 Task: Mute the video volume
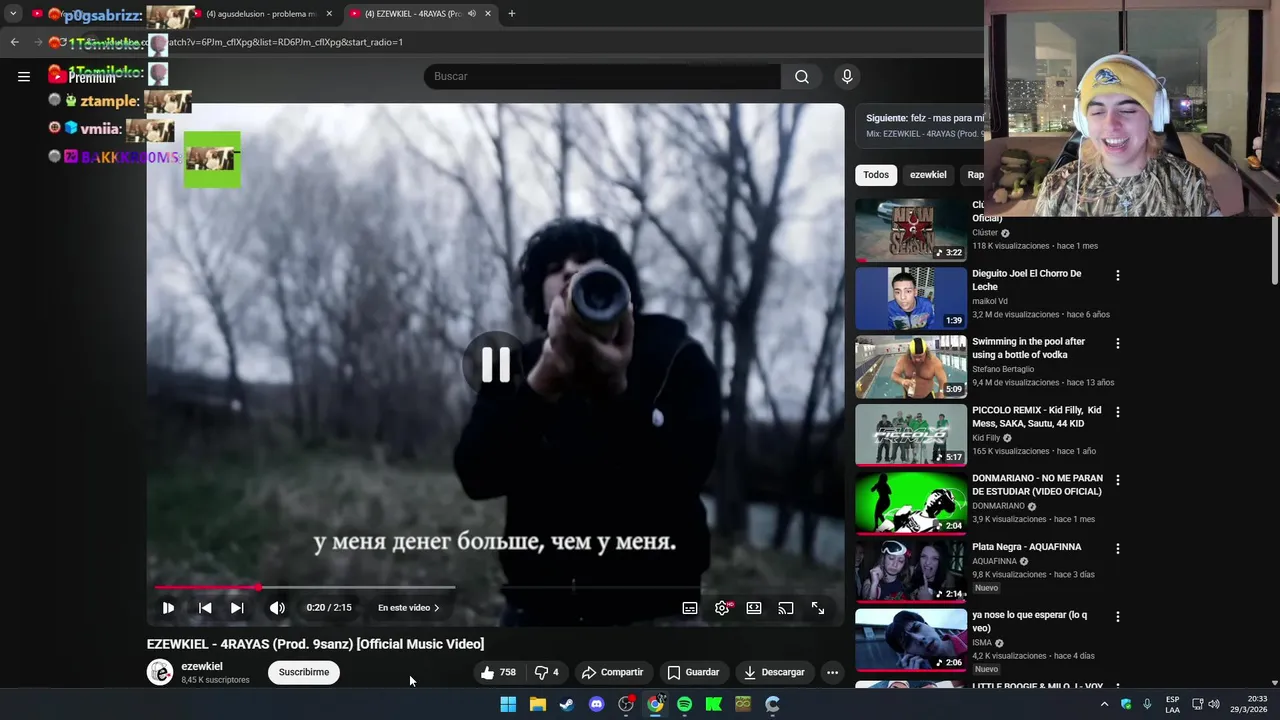coord(277,608)
